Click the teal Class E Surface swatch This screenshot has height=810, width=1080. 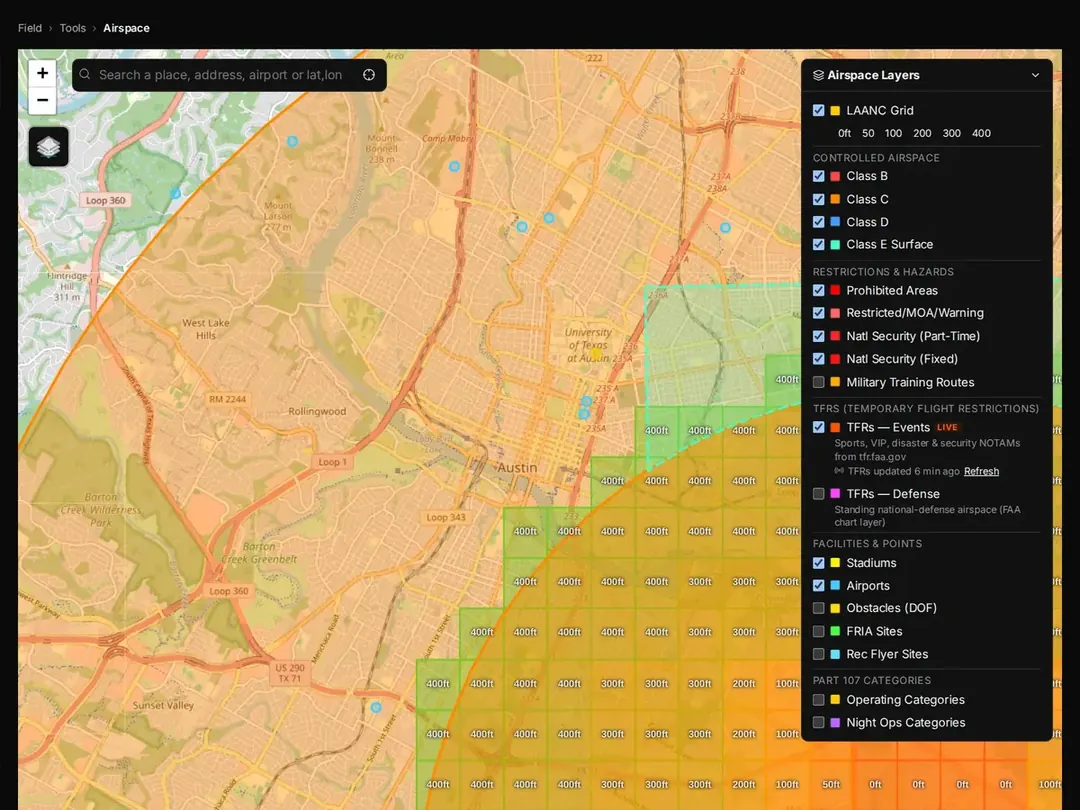coord(835,245)
